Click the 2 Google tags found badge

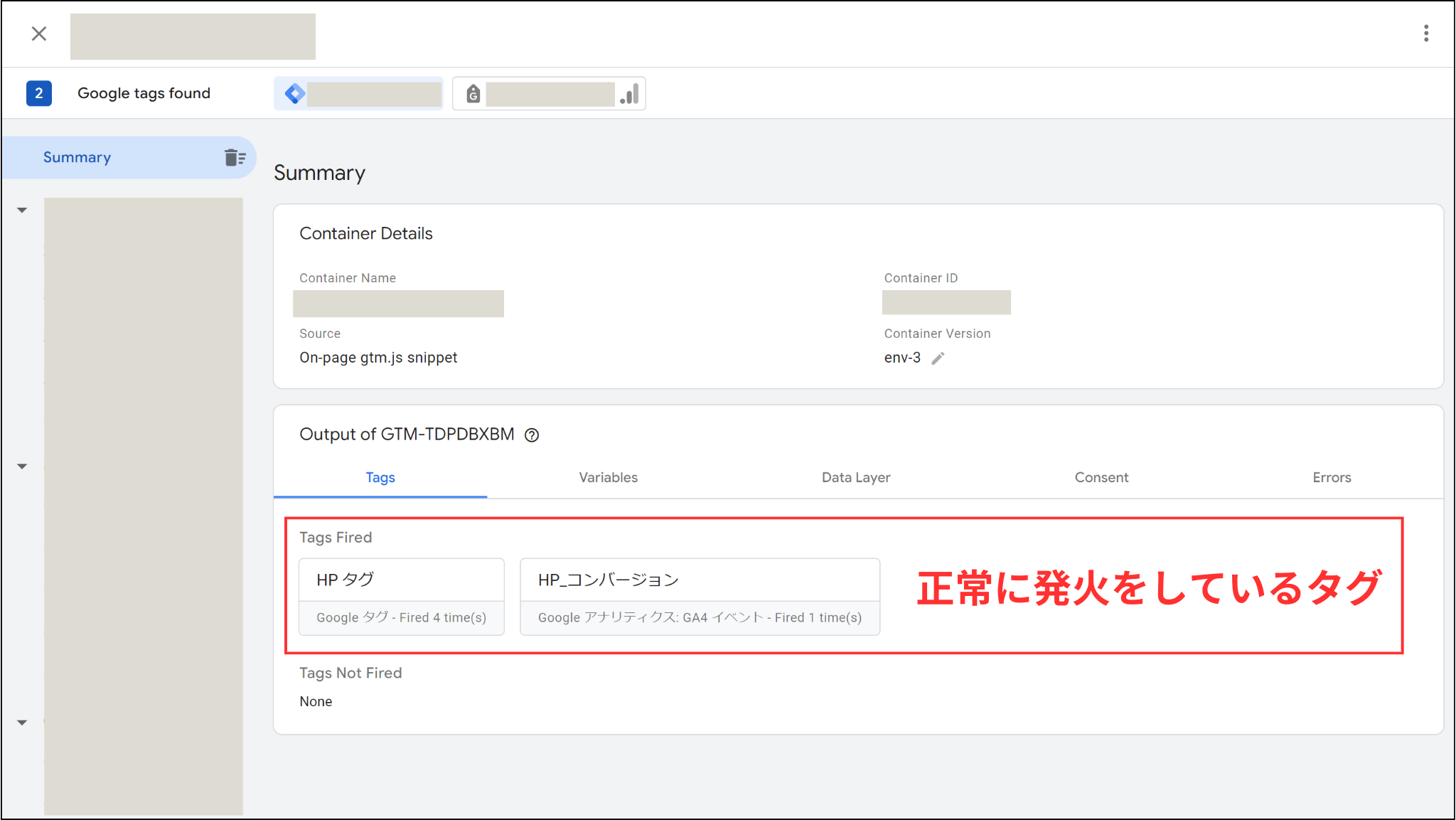point(39,93)
